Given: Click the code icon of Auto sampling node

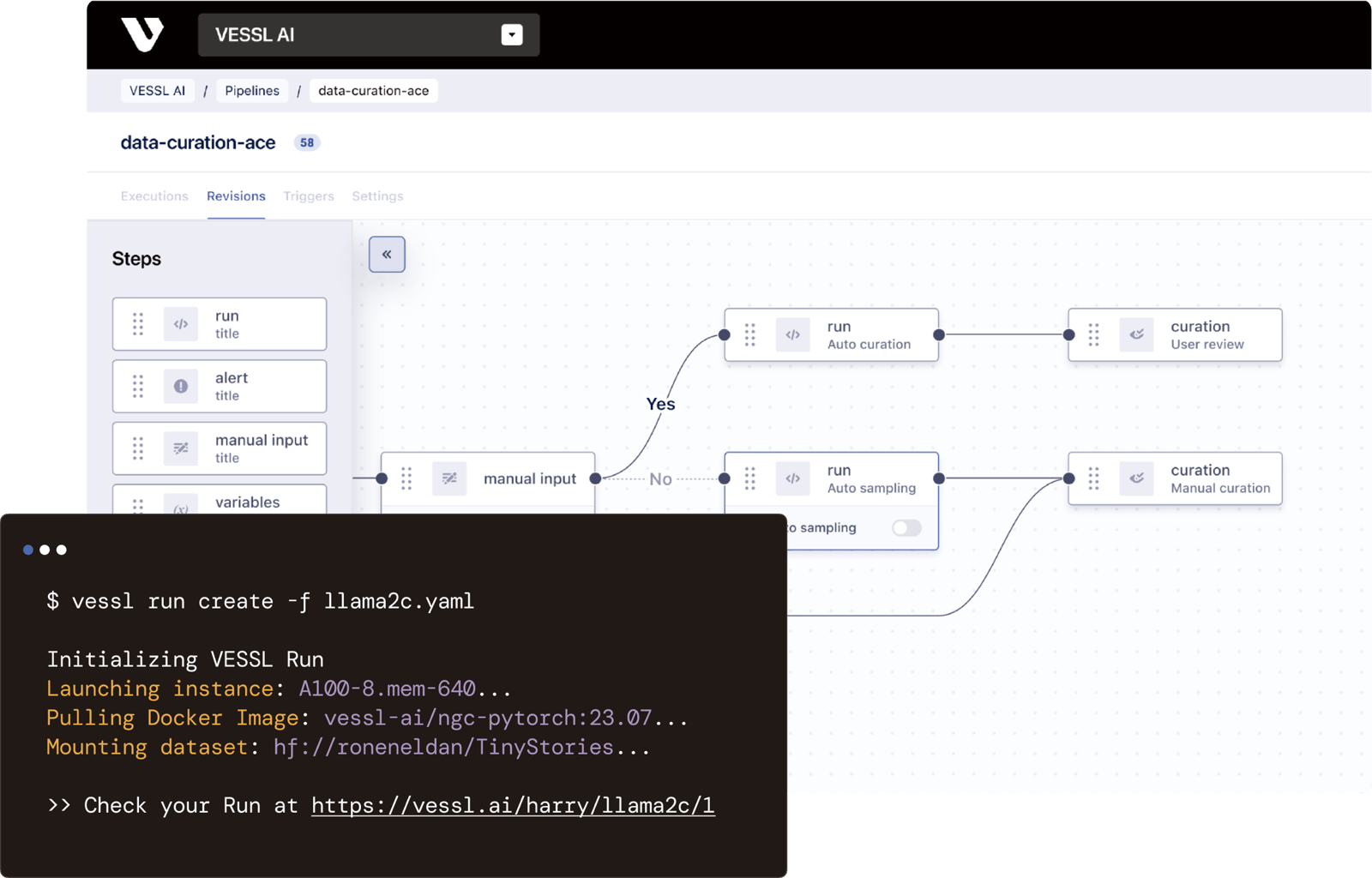Looking at the screenshot, I should (793, 478).
